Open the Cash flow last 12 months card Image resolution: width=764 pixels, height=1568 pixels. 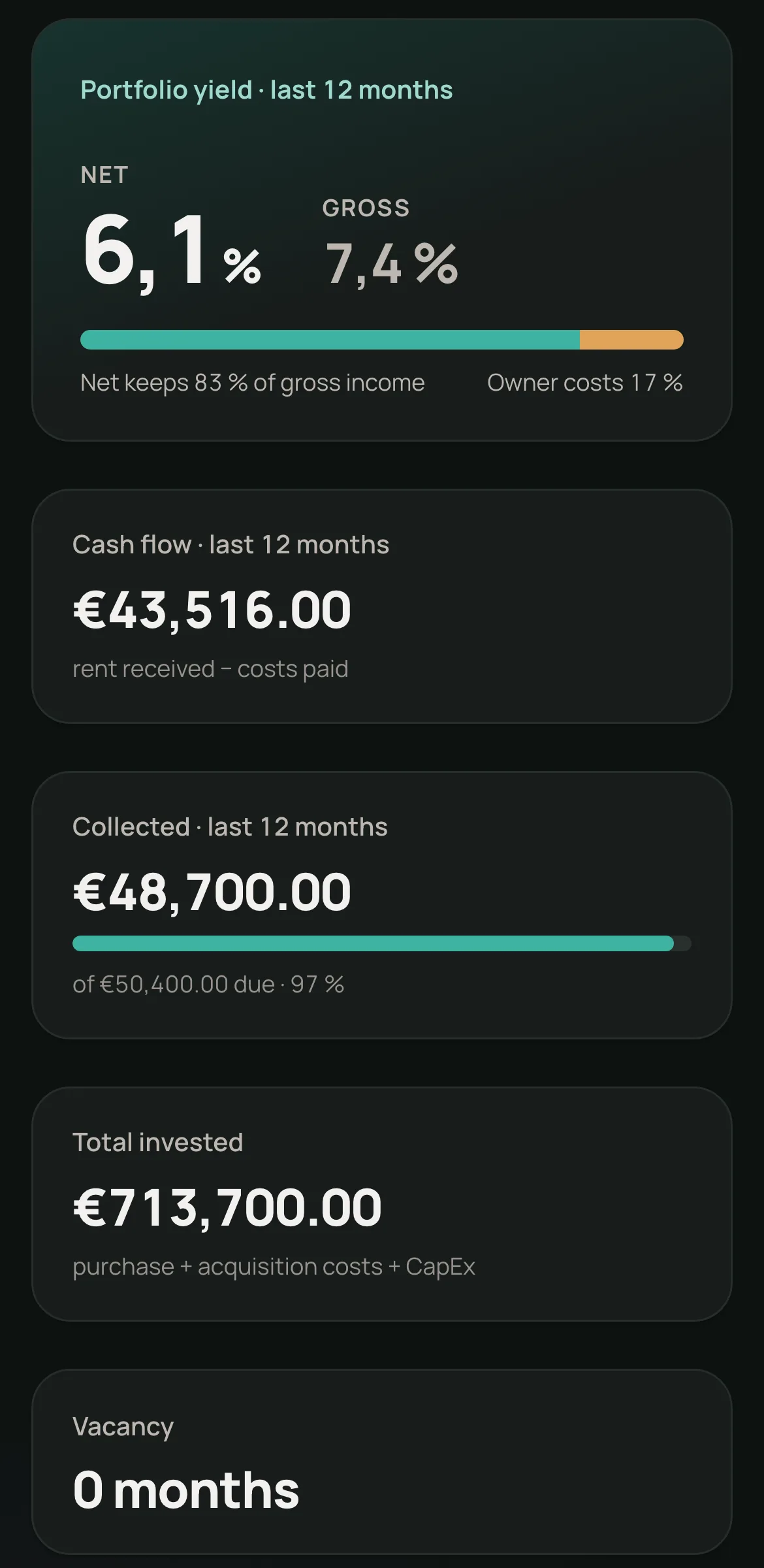pyautogui.click(x=382, y=606)
